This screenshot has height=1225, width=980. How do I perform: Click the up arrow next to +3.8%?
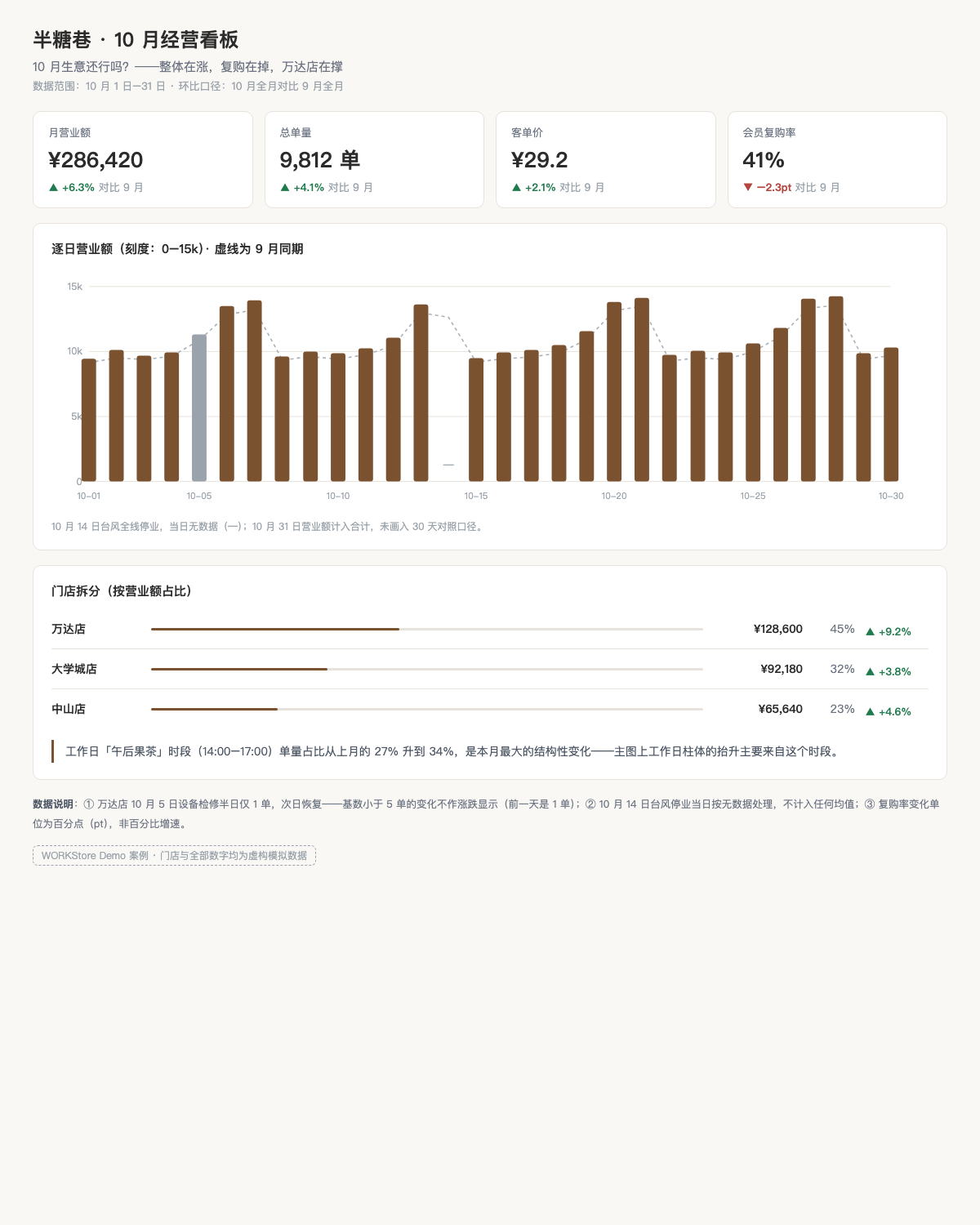click(x=870, y=671)
